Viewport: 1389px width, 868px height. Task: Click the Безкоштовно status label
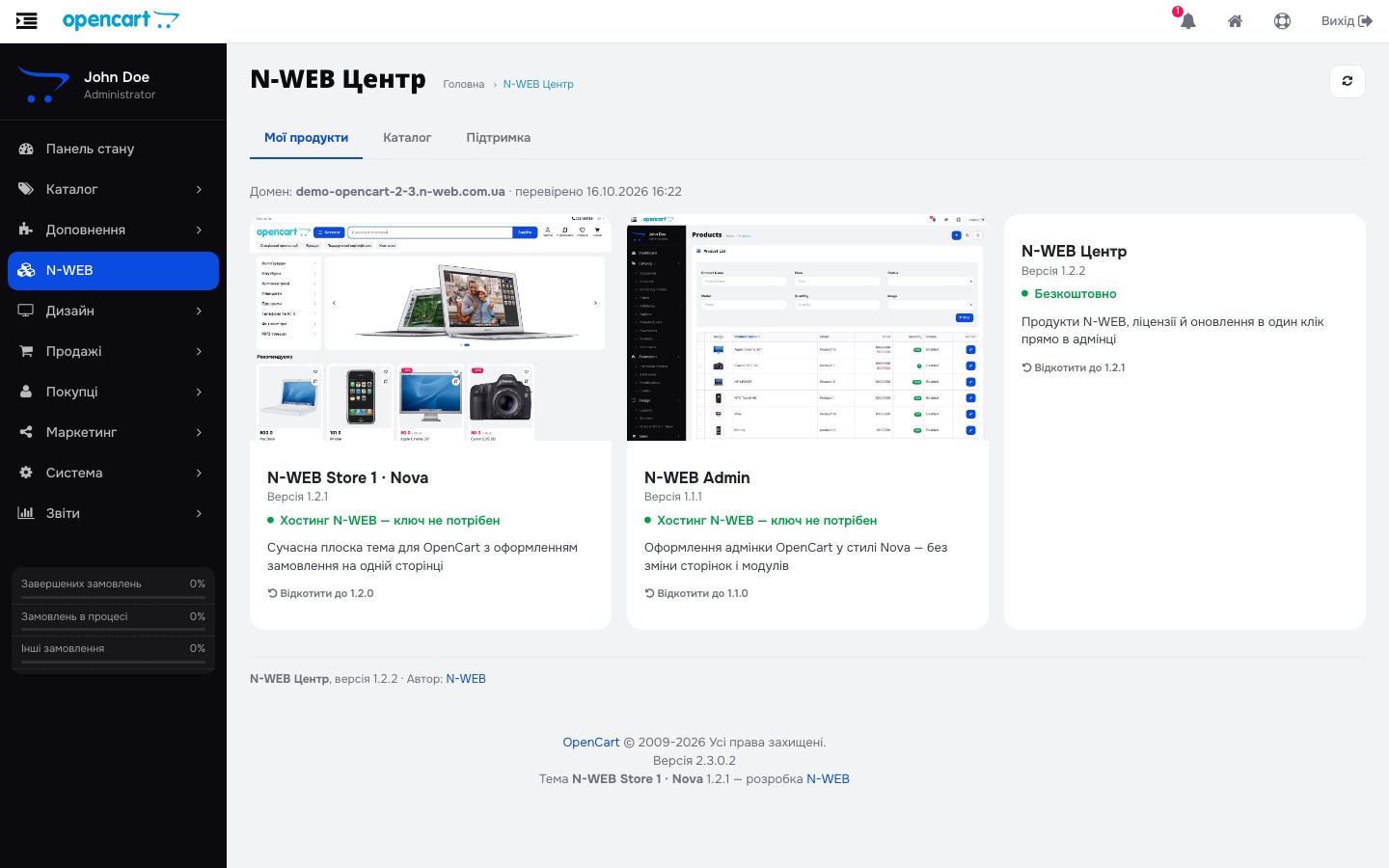[1075, 294]
